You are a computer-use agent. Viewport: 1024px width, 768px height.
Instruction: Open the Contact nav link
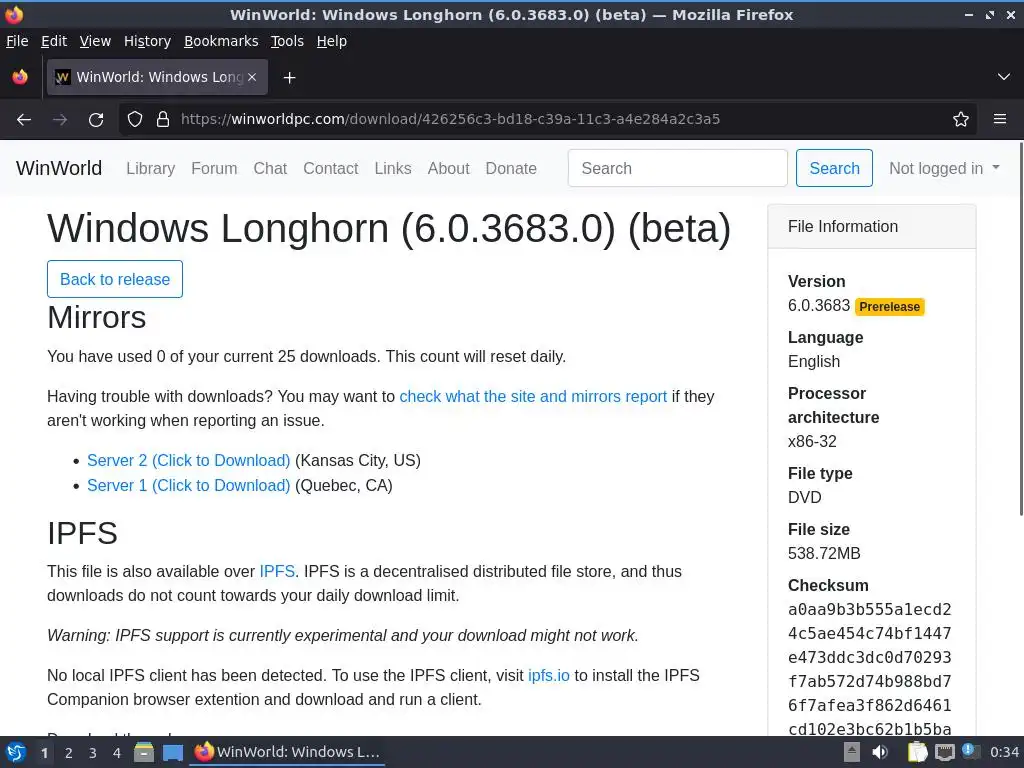click(x=330, y=168)
